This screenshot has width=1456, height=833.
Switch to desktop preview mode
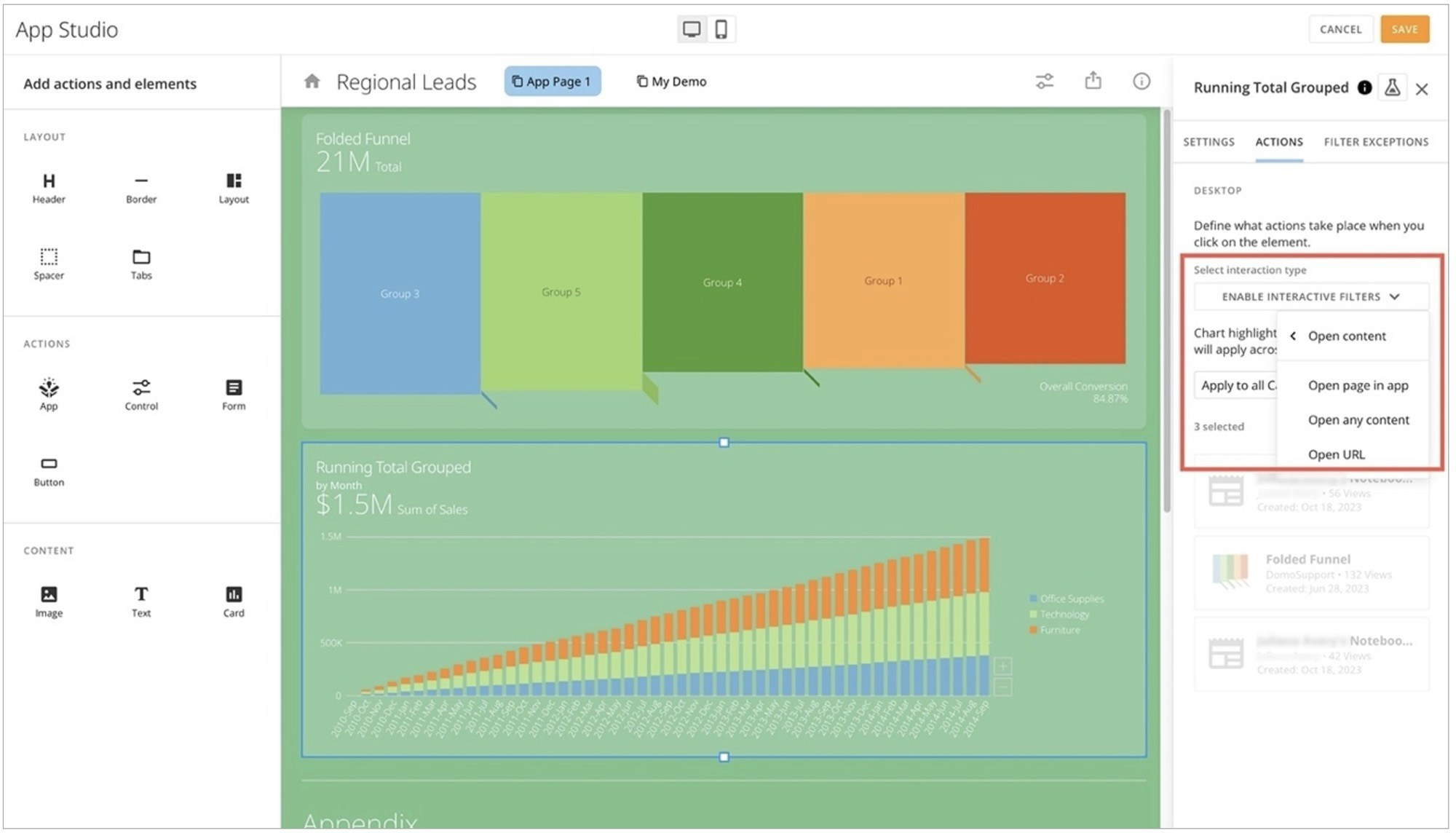coord(692,29)
